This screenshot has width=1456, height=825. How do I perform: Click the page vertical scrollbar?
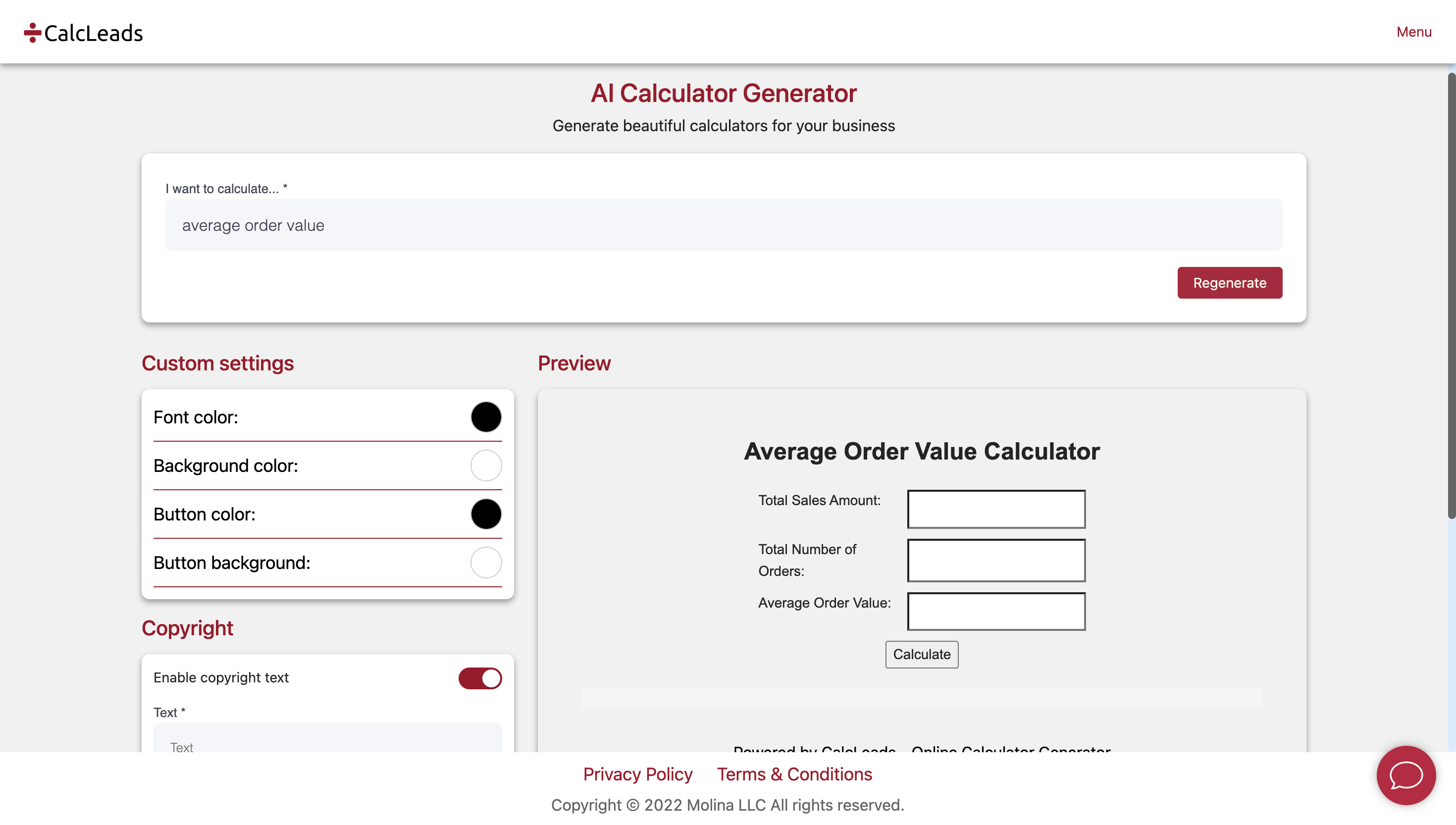pyautogui.click(x=1451, y=295)
